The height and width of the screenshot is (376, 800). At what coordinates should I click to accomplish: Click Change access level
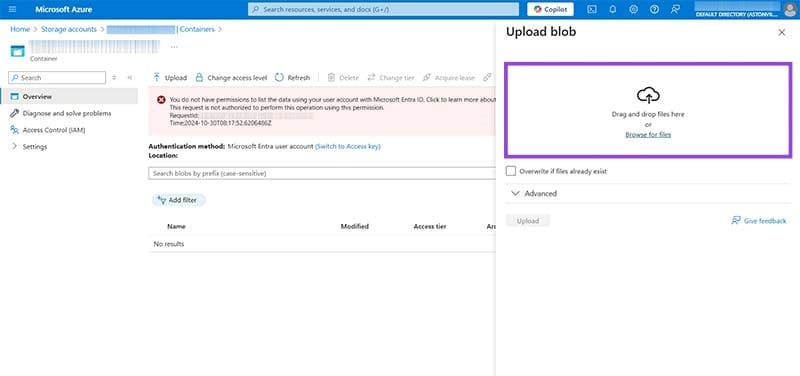point(231,78)
